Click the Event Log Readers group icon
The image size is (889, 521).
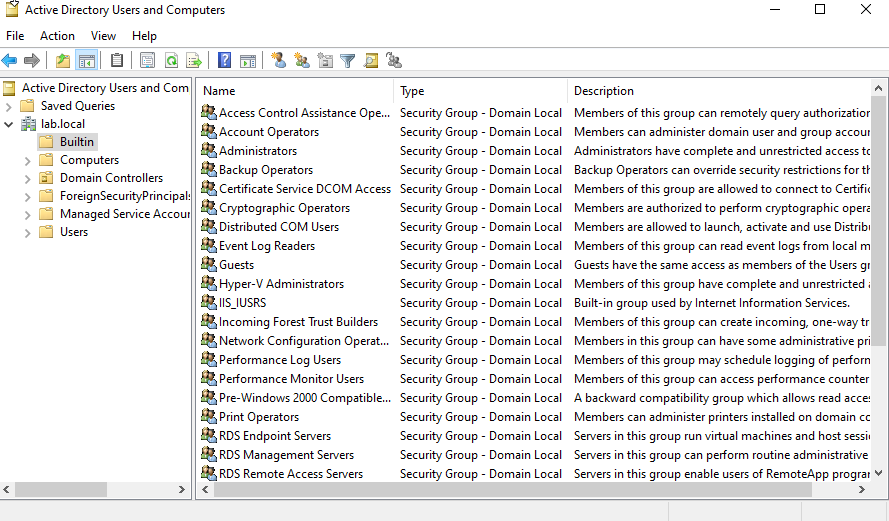point(209,245)
